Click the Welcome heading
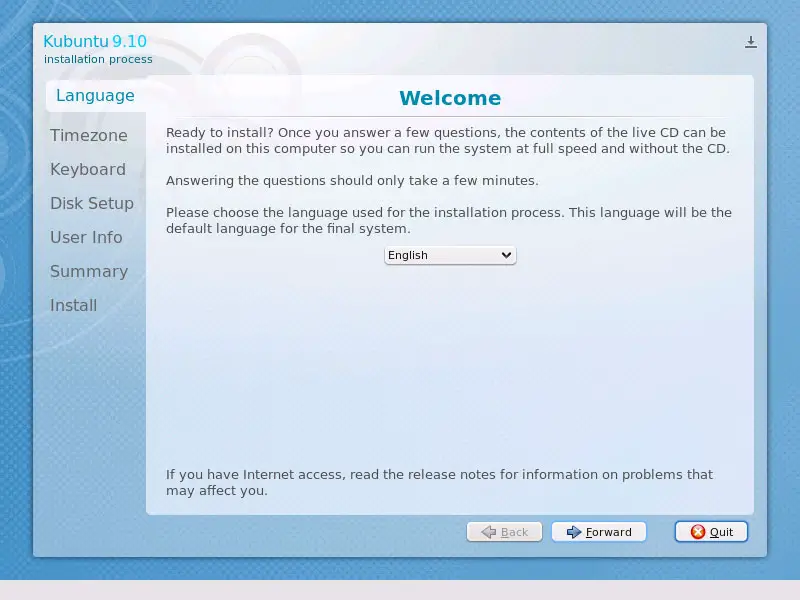 coord(450,98)
